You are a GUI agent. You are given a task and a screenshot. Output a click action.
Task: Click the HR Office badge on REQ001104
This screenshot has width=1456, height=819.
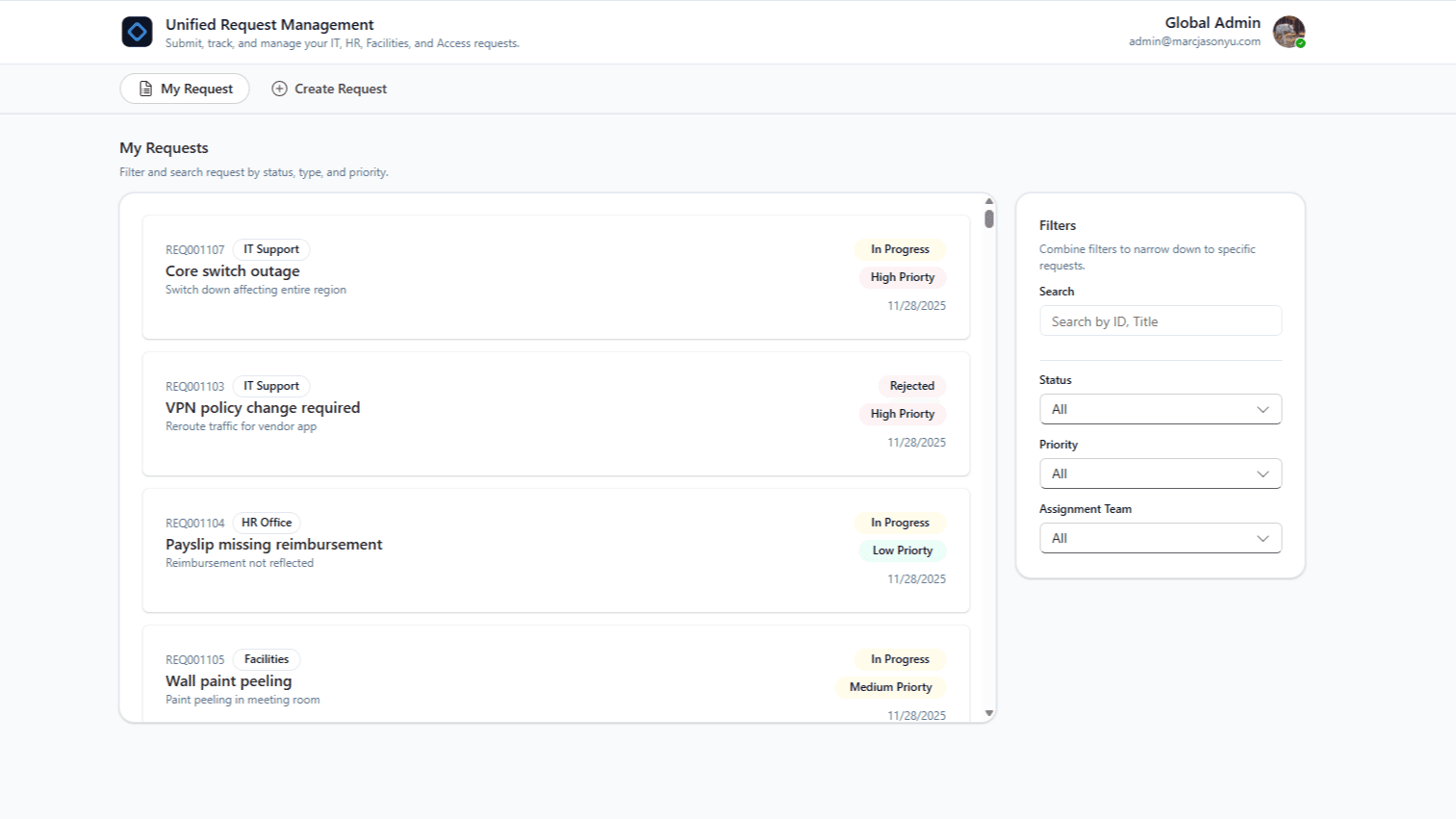(x=267, y=523)
